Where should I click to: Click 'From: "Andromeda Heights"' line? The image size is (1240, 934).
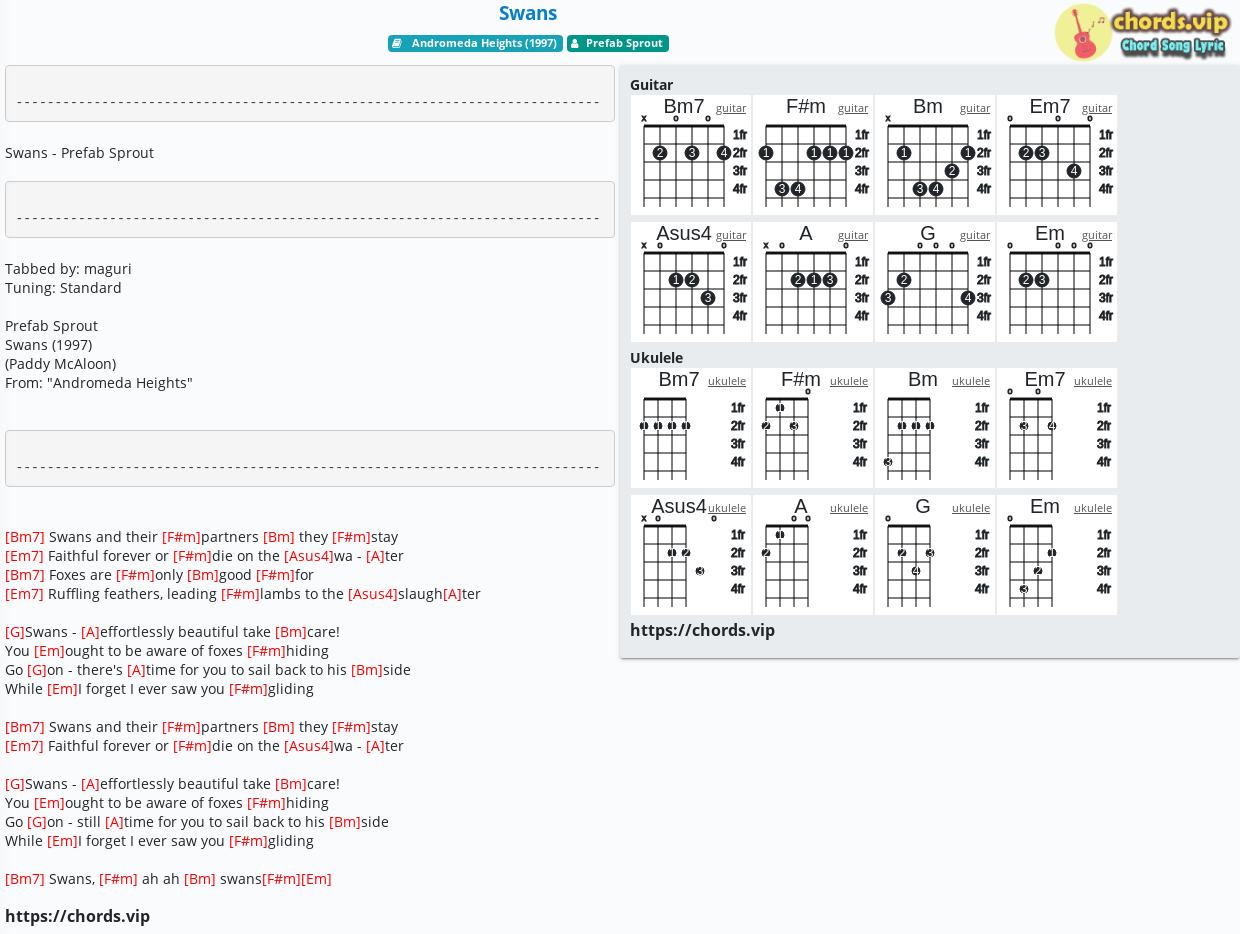[99, 383]
